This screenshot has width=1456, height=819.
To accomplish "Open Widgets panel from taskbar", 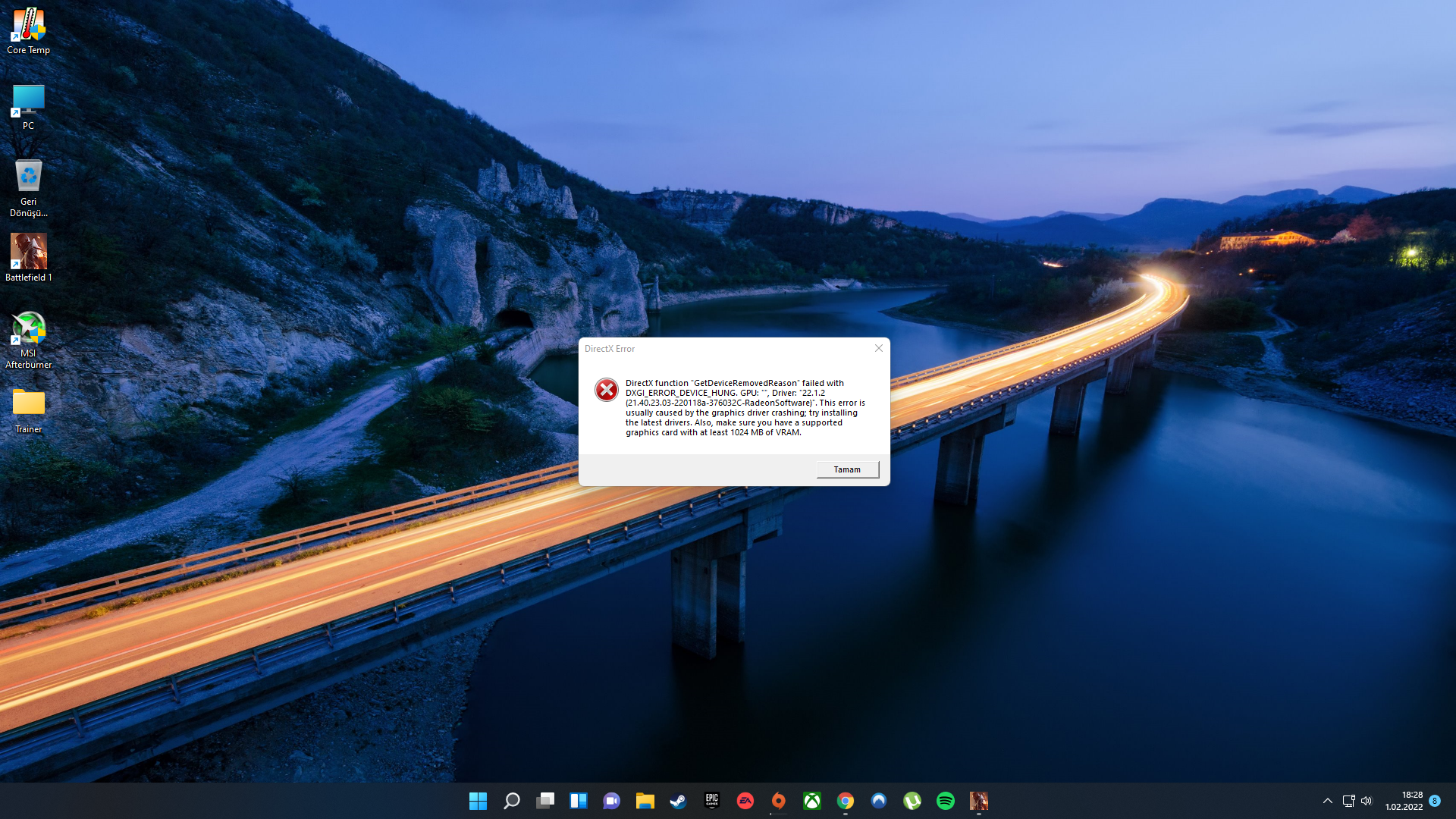I will point(578,801).
